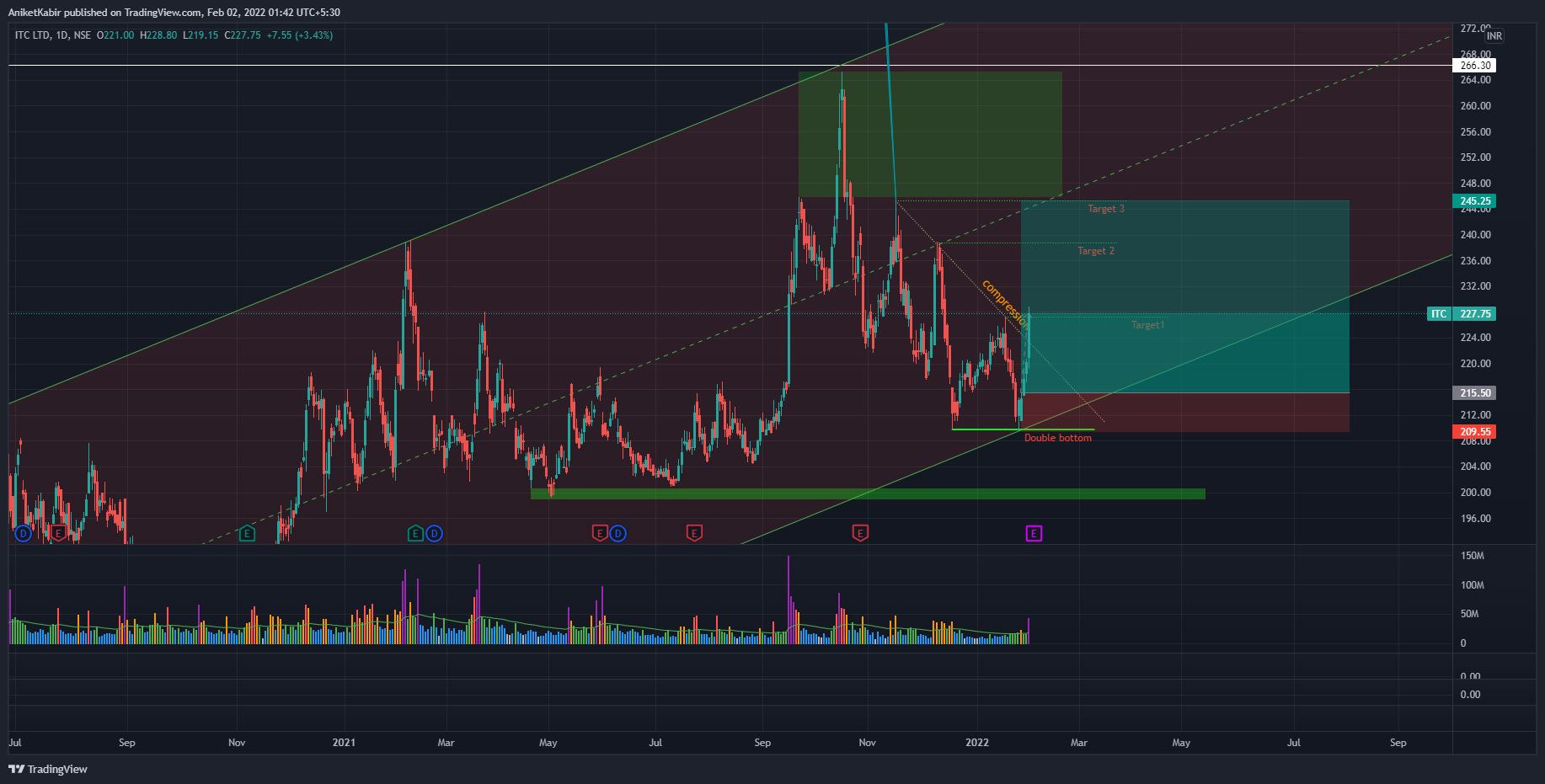Image resolution: width=1545 pixels, height=784 pixels.
Task: Select the blue dividend D marker of July 2020
Action: point(23,533)
